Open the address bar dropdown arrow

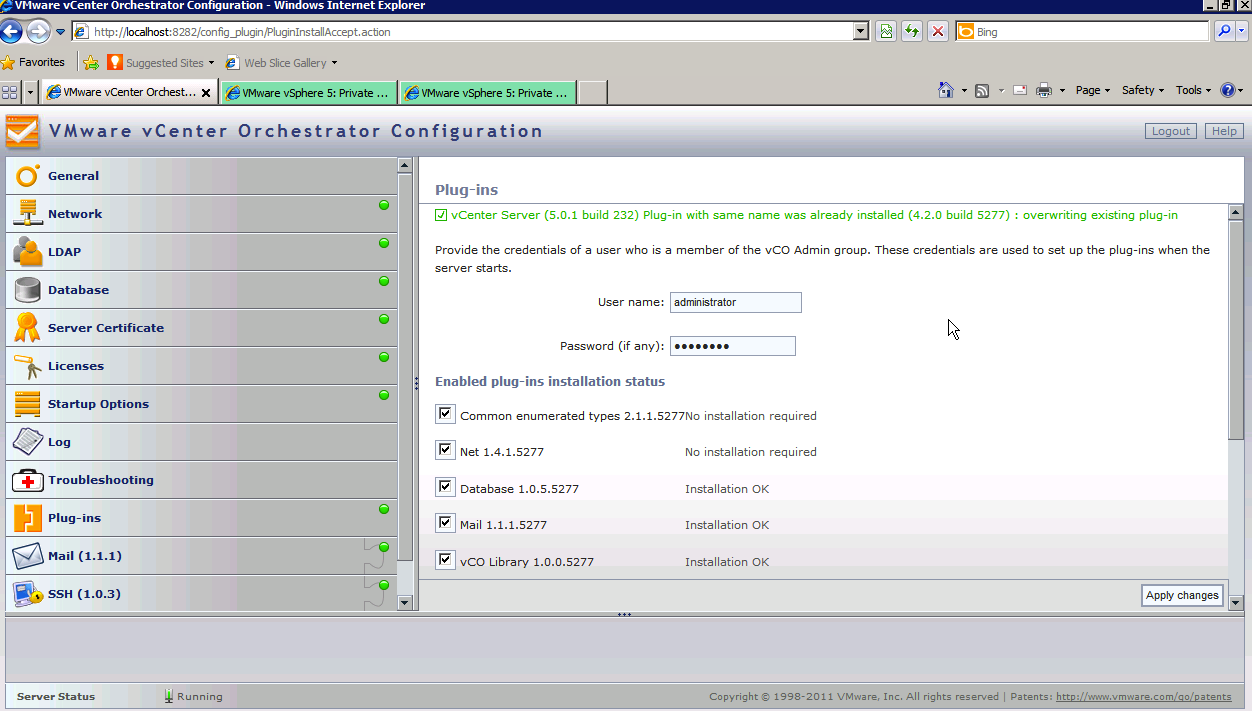(861, 32)
